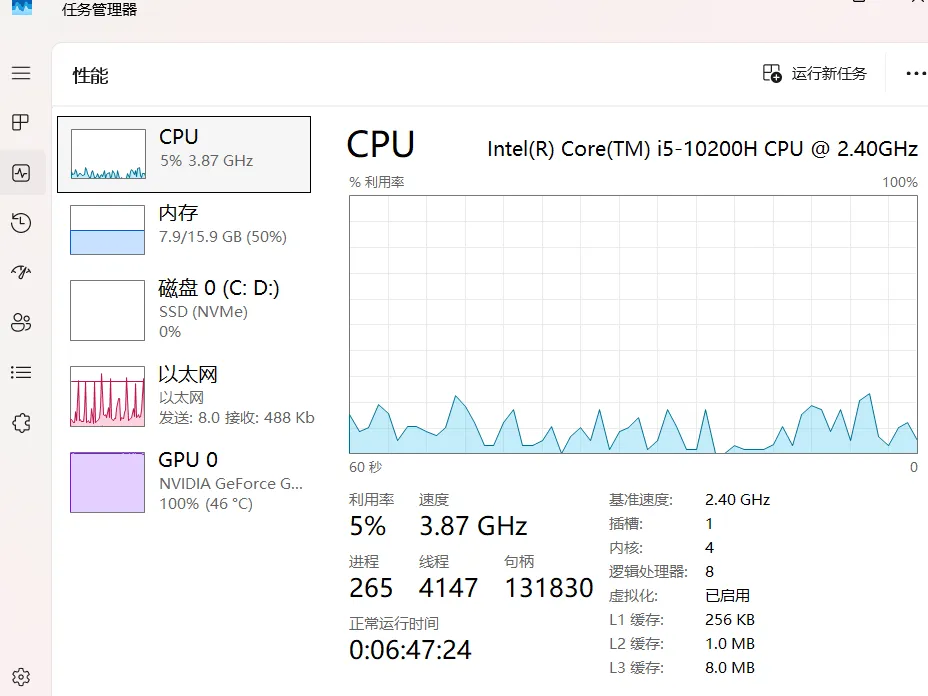Open App history sidebar icon
This screenshot has height=696, width=928.
click(x=21, y=223)
